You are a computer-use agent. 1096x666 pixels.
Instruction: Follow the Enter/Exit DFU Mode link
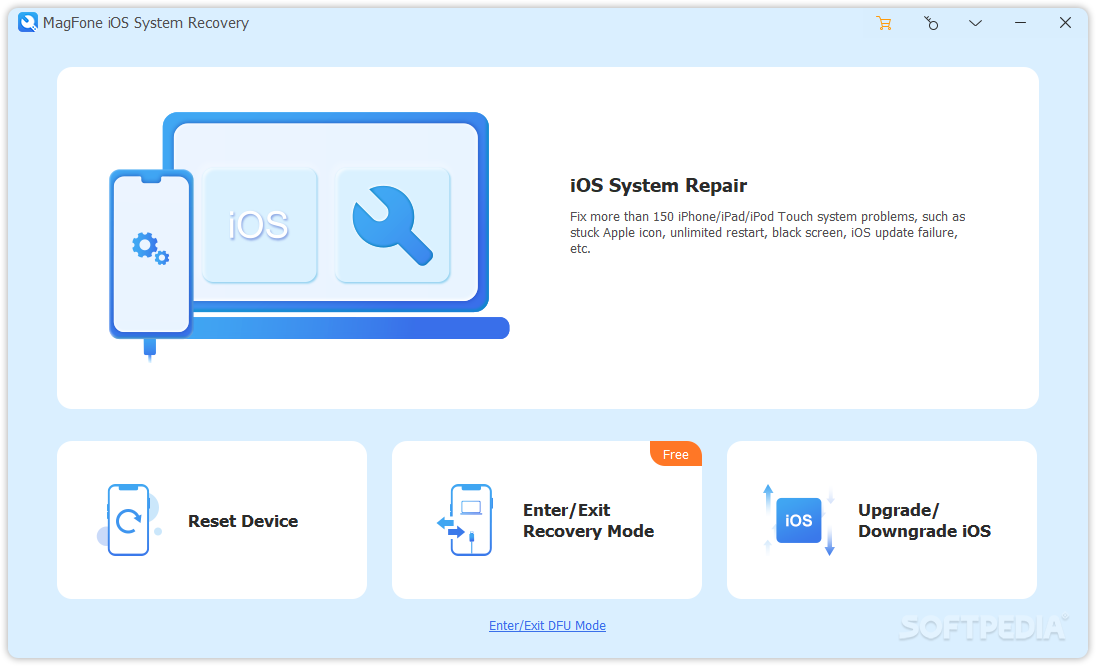(547, 625)
